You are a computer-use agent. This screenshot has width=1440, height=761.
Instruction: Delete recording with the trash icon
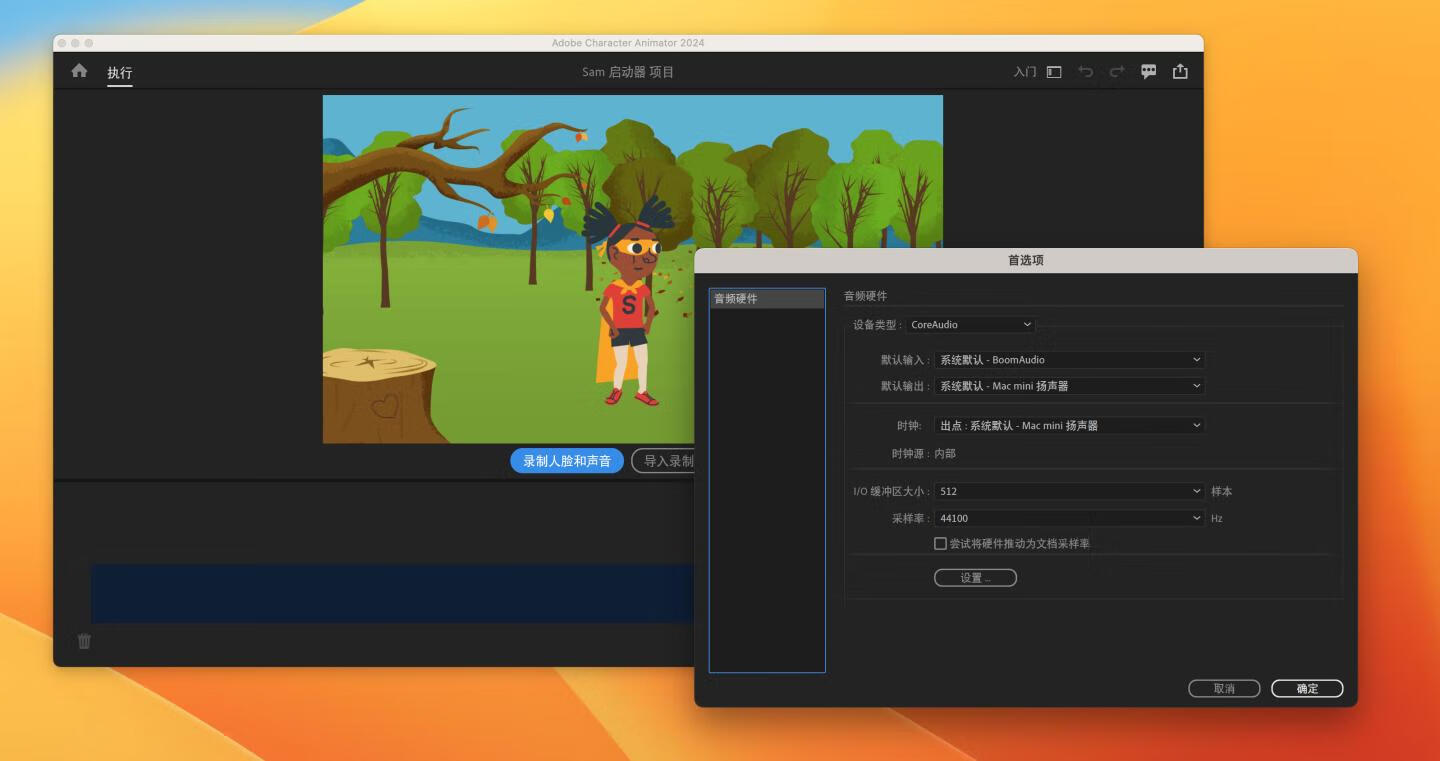(84, 641)
